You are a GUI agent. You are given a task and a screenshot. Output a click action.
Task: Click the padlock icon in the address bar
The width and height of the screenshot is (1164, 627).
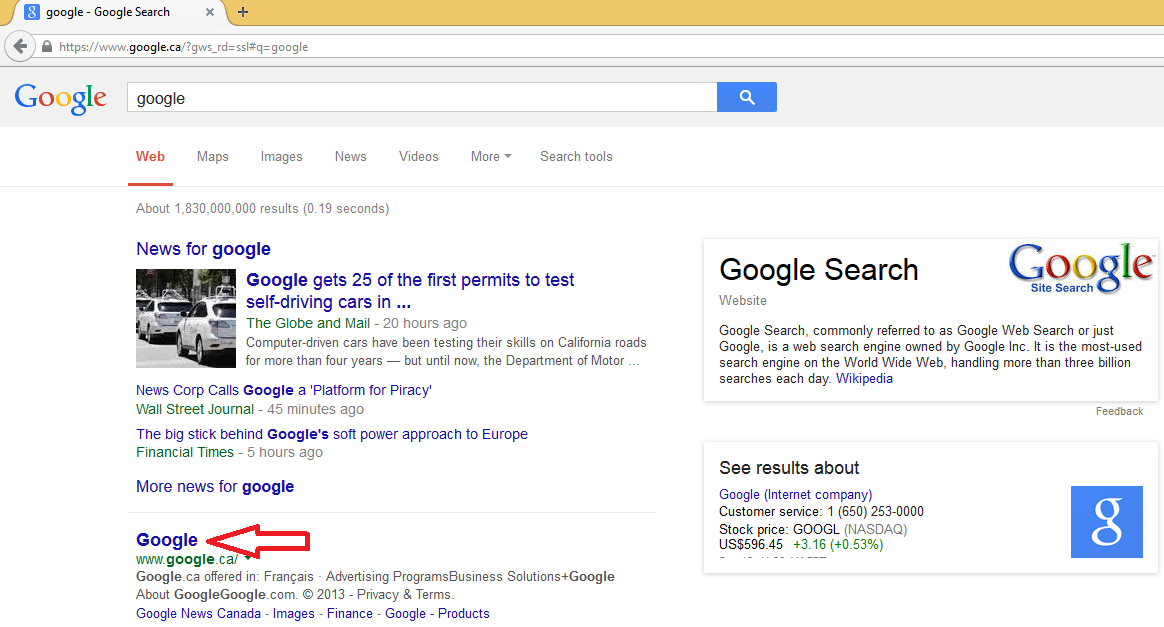(47, 47)
